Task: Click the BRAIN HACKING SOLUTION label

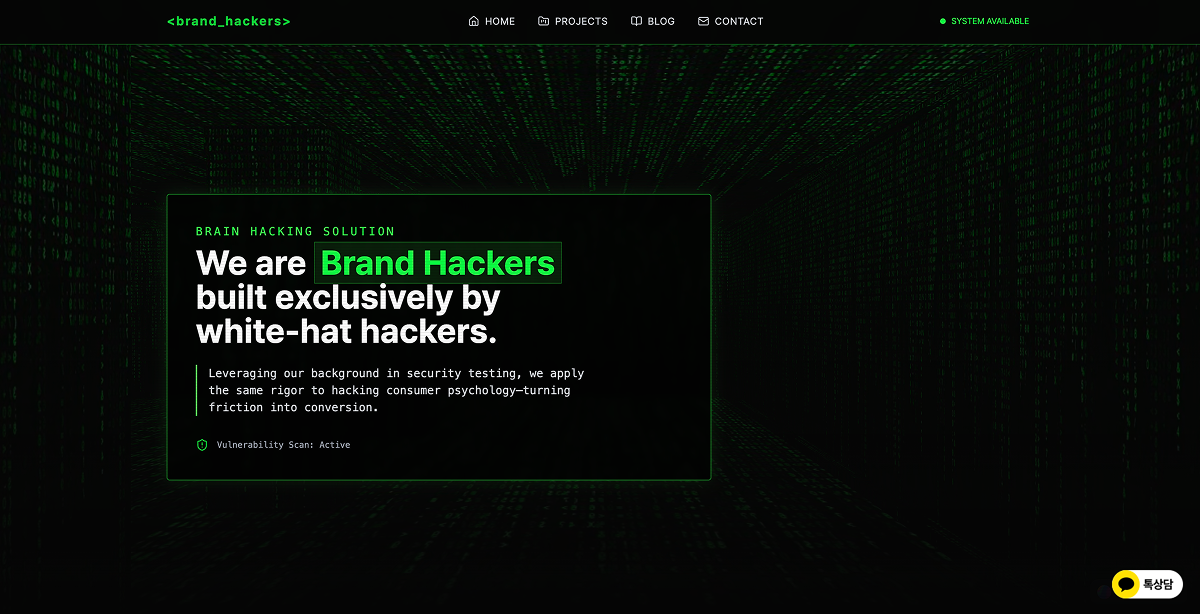Action: point(296,231)
